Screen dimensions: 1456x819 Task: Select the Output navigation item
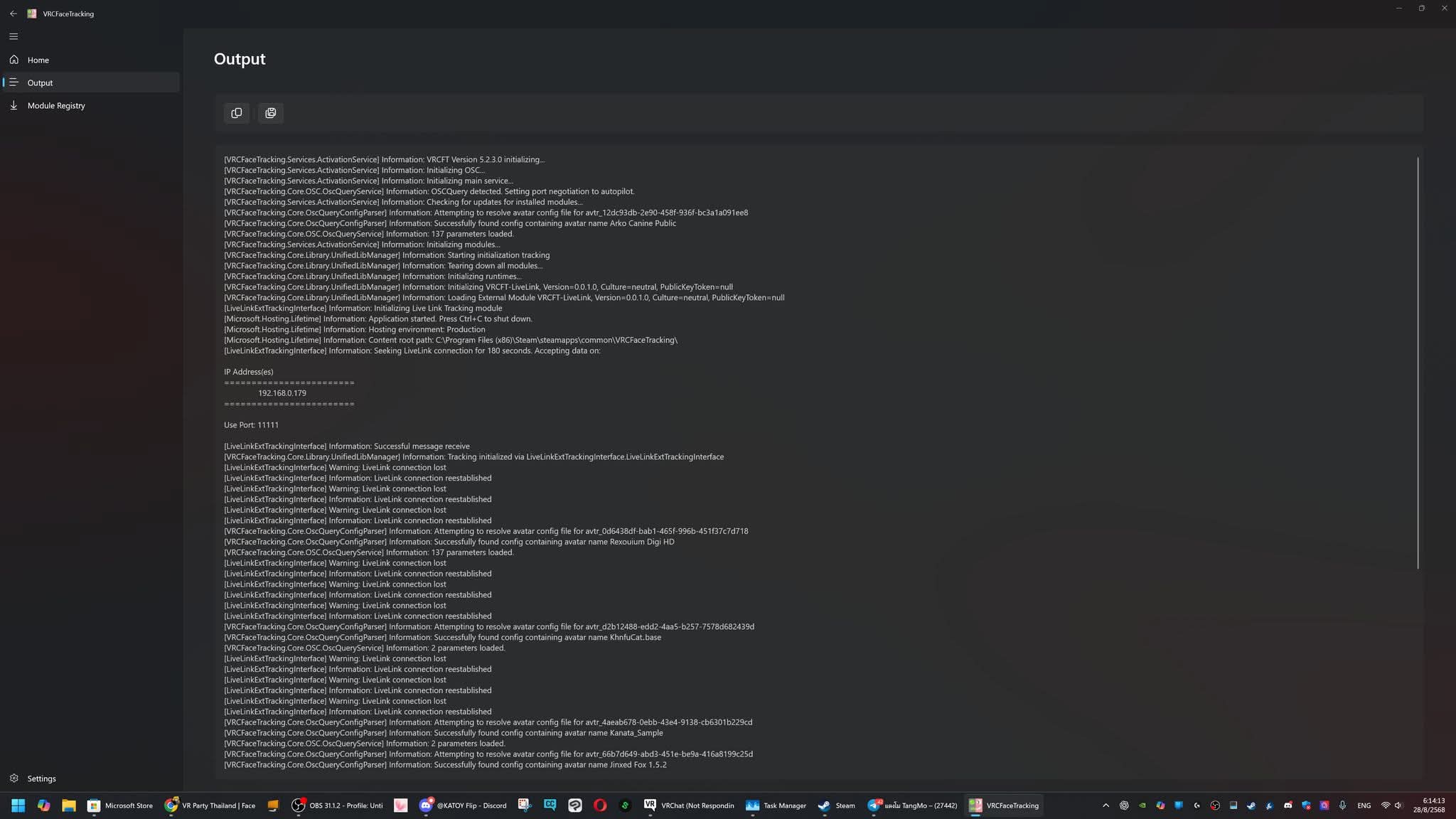point(91,82)
